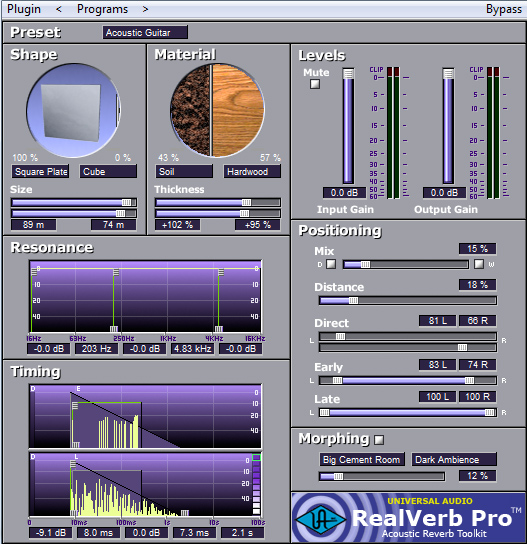Screen dimensions: 527x544
Task: Click the Direct right pan slider handle
Action: tap(462, 347)
